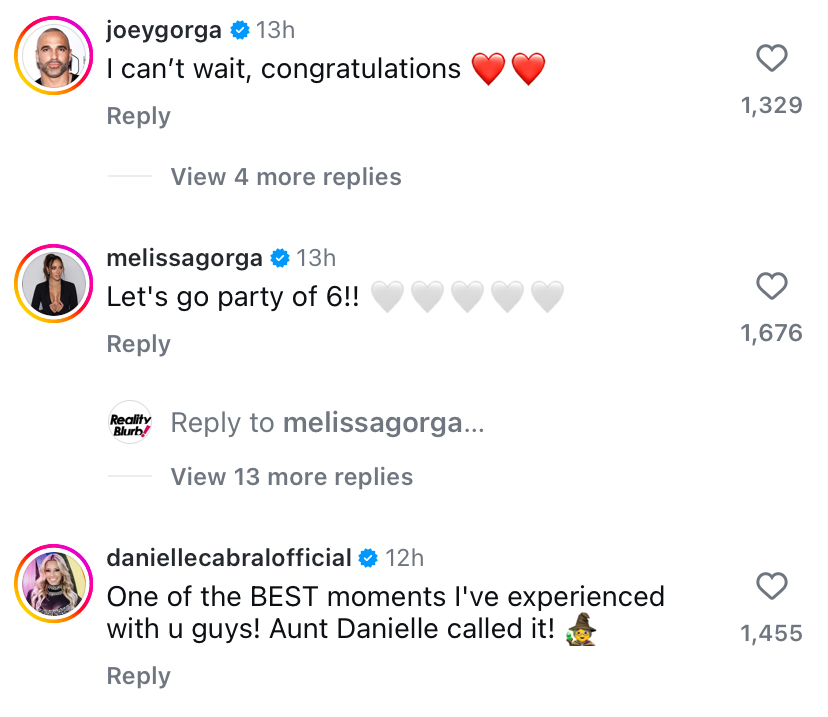
Task: Click melissagorga's blue verified badge
Action: (280, 259)
